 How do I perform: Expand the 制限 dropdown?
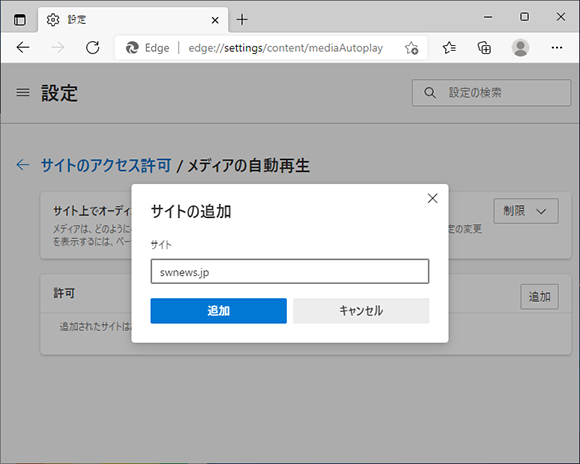point(526,211)
